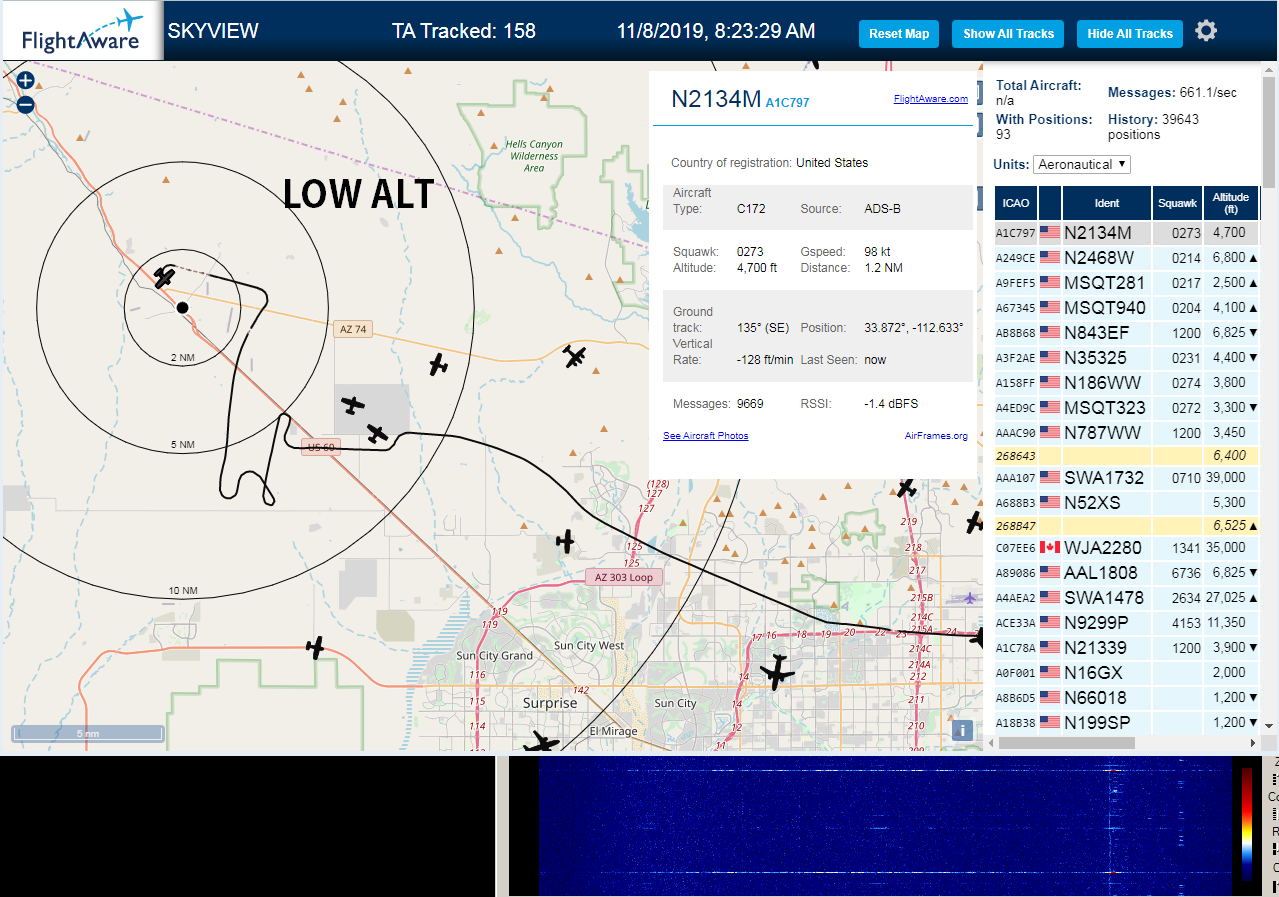Viewport: 1279px width, 897px height.
Task: Zoom out the map with the minus button
Action: pyautogui.click(x=25, y=104)
